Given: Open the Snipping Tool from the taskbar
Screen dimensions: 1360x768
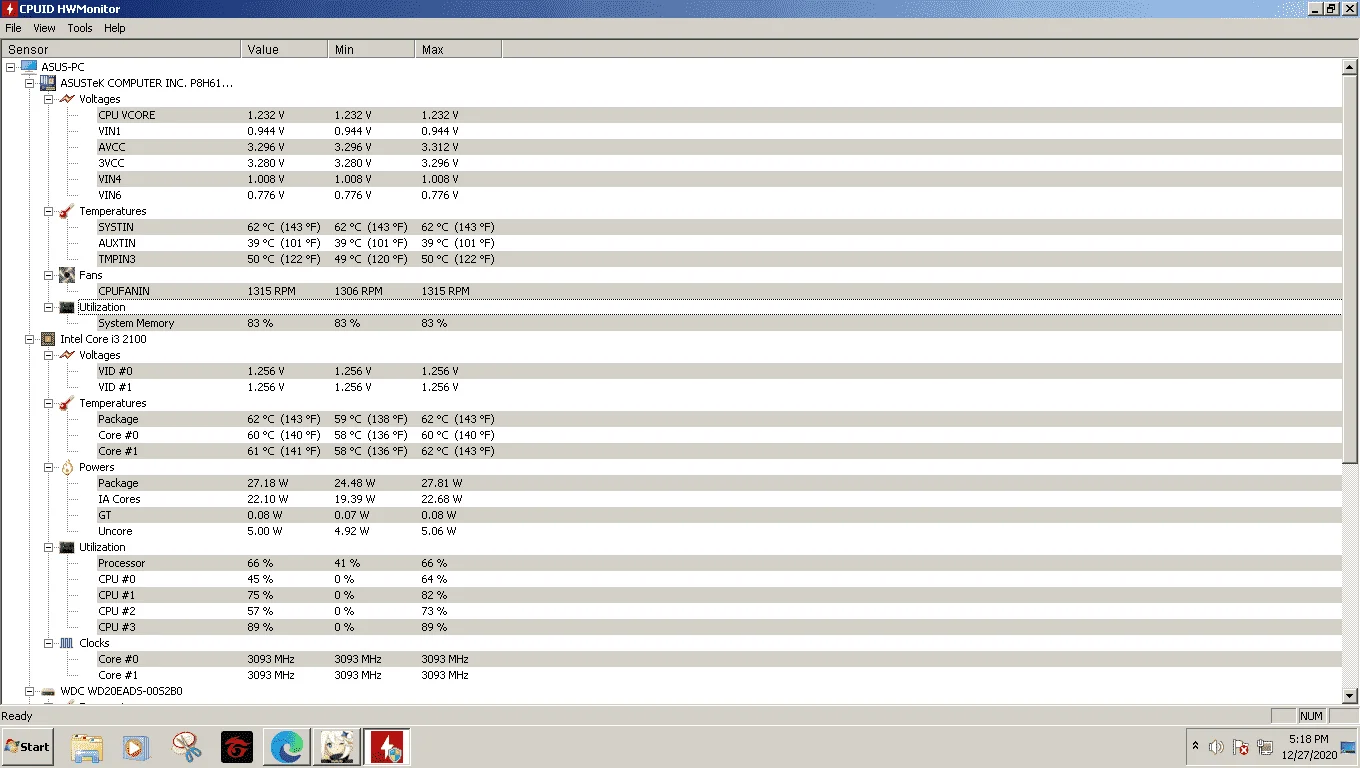Looking at the screenshot, I should (x=186, y=747).
